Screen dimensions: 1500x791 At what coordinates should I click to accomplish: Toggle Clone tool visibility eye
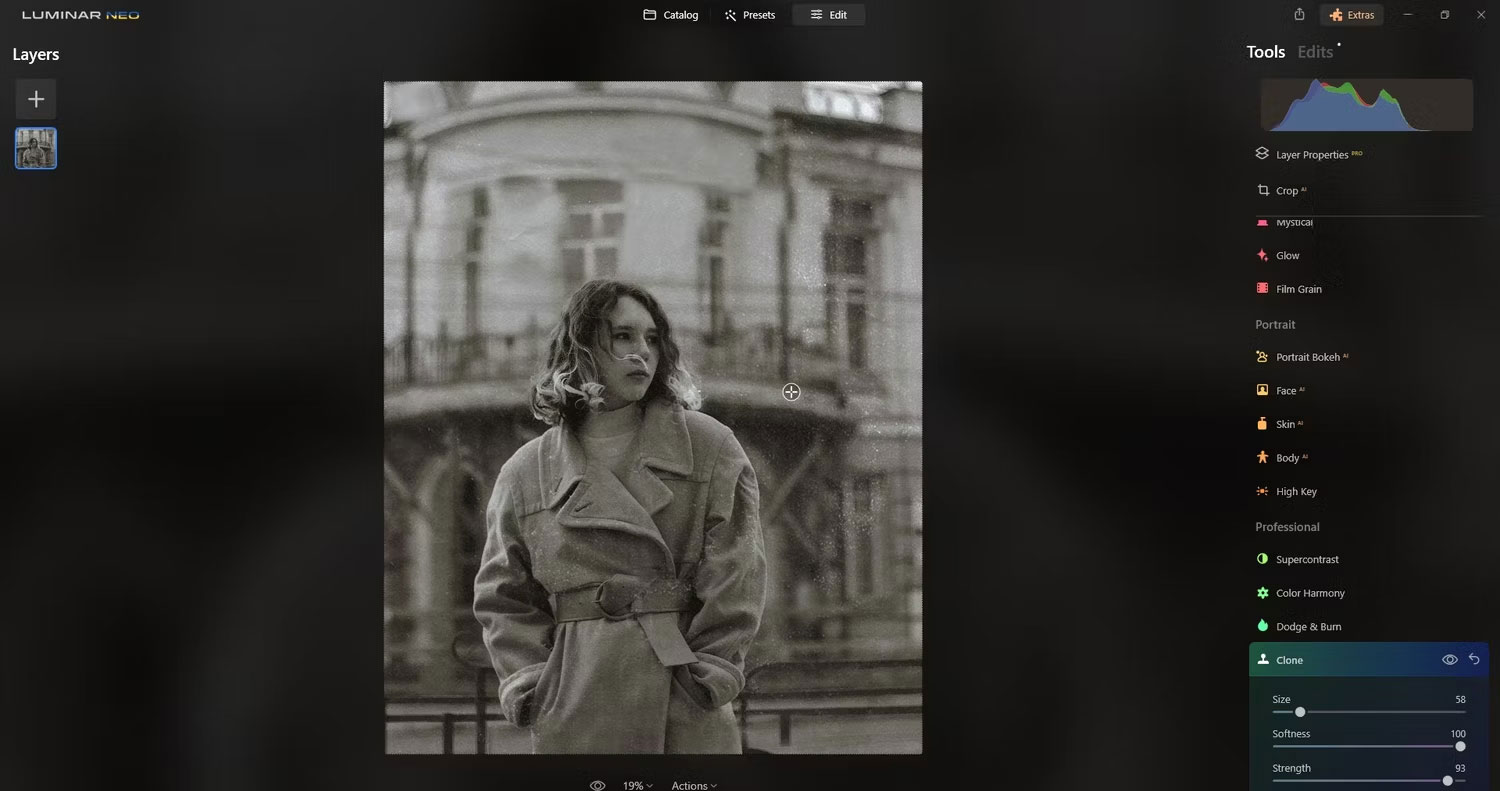[x=1449, y=660]
